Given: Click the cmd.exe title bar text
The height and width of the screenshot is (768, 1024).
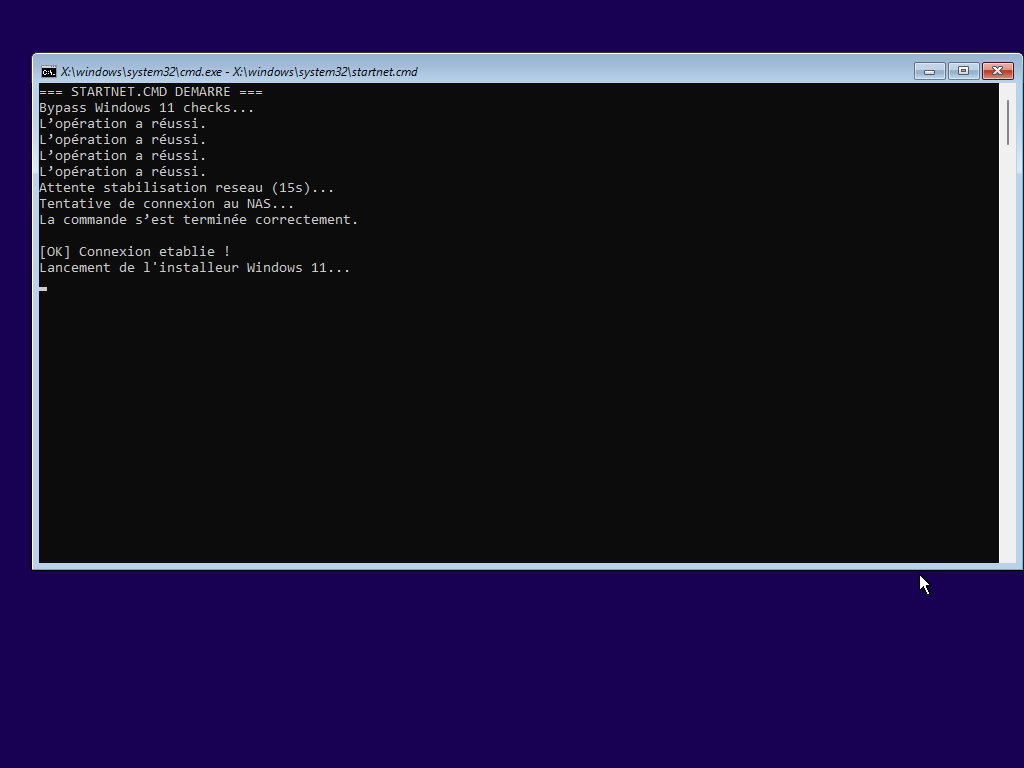Looking at the screenshot, I should click(239, 72).
